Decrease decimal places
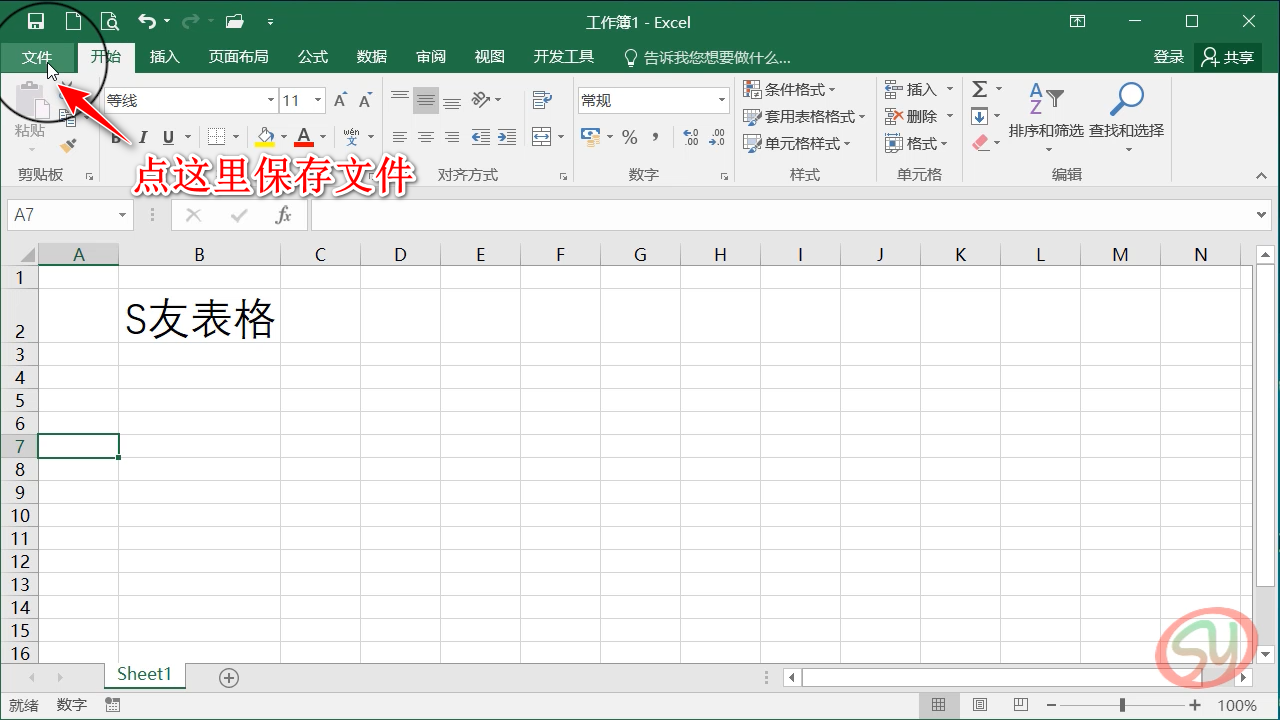Viewport: 1280px width, 720px height. click(x=717, y=137)
